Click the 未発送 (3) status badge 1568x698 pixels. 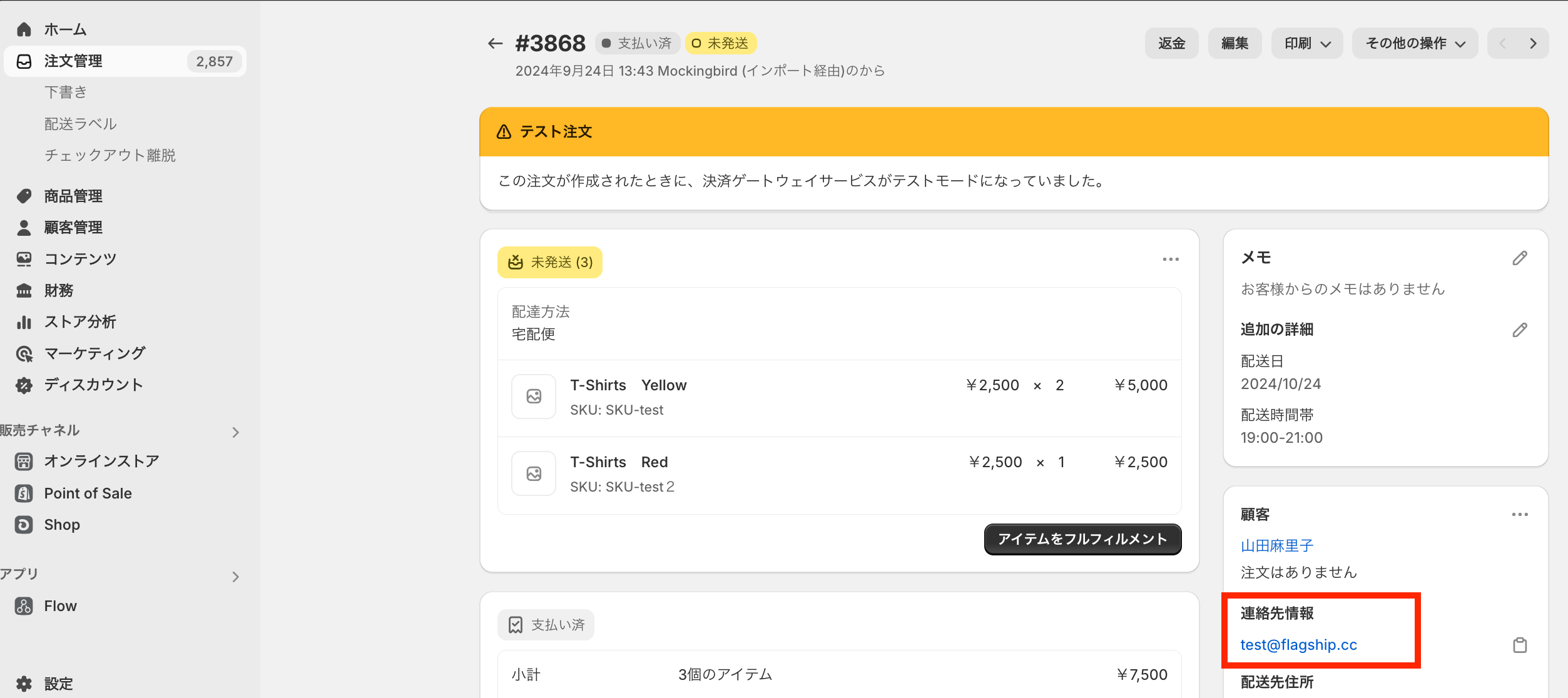click(x=550, y=262)
